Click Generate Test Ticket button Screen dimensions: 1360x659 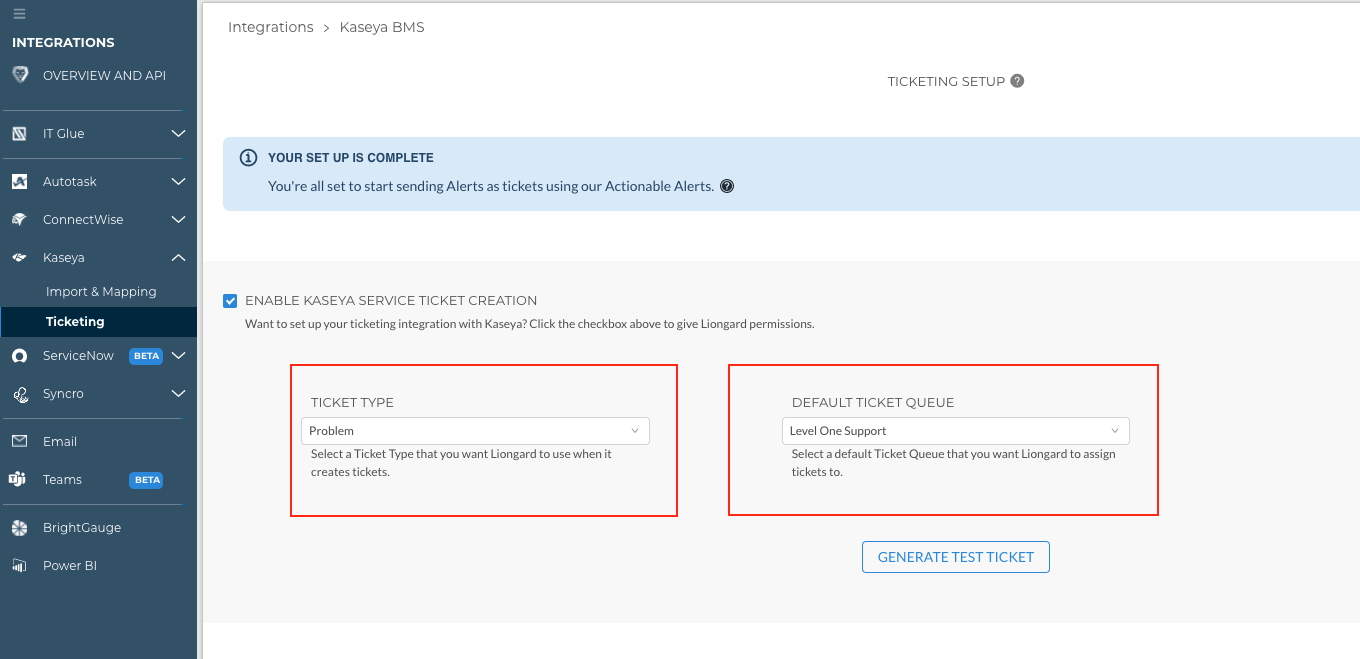[956, 557]
